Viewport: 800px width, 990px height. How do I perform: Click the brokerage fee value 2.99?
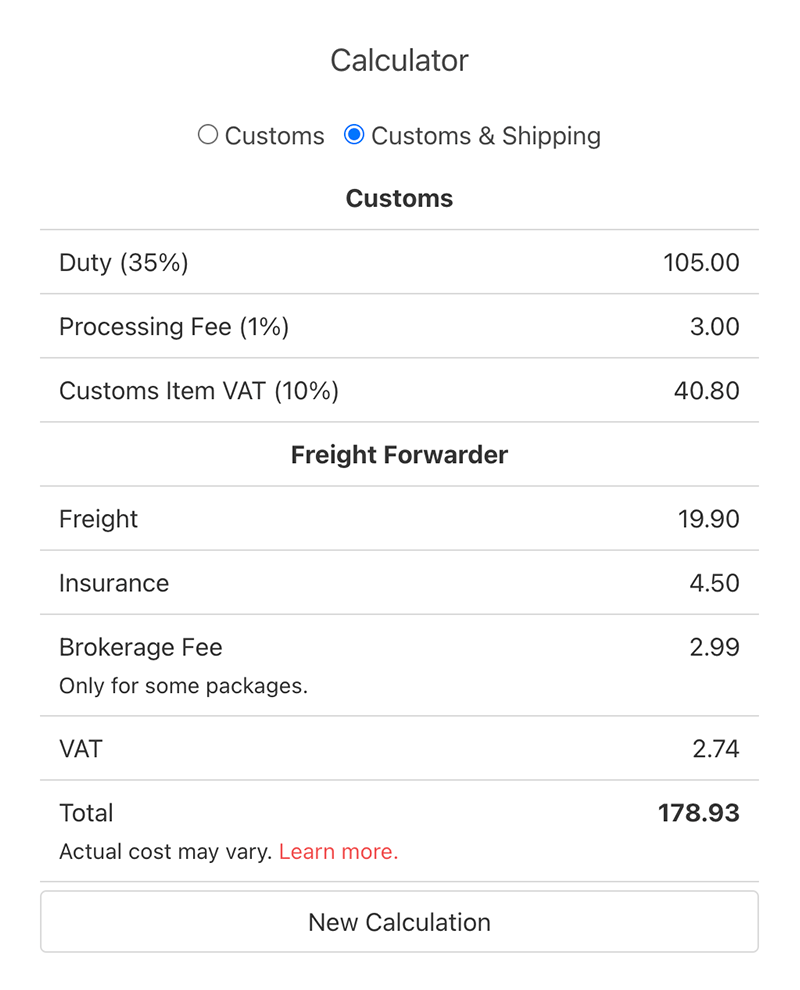(x=714, y=647)
